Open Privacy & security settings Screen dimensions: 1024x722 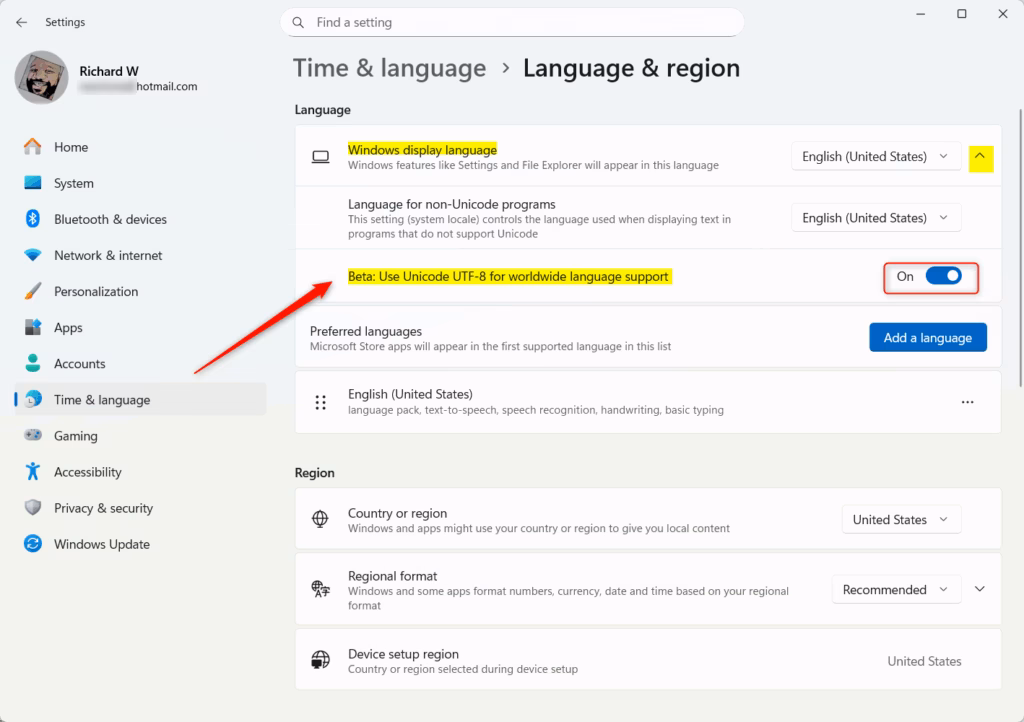point(140,507)
